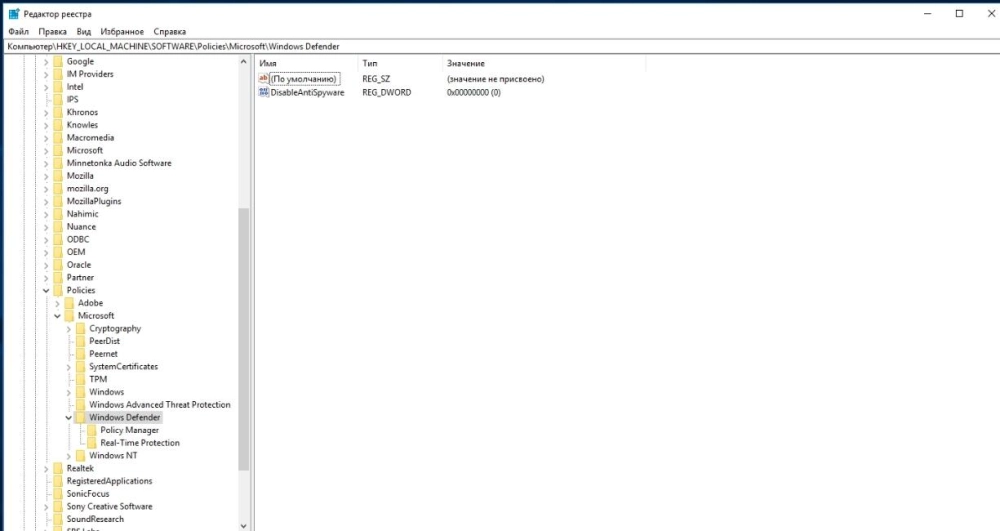Click the IM Providers folder icon
Screen dimensions: 1000x531
pyautogui.click(x=58, y=74)
